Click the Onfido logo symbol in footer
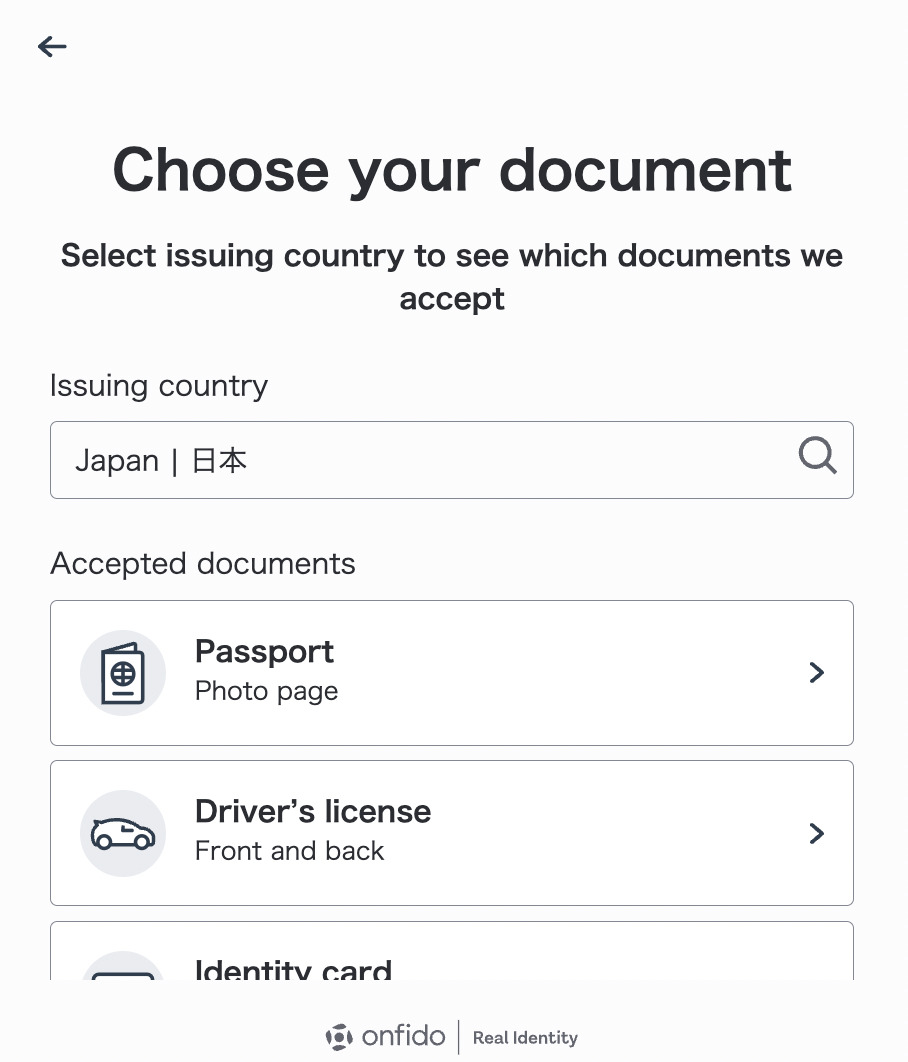 tap(339, 1037)
